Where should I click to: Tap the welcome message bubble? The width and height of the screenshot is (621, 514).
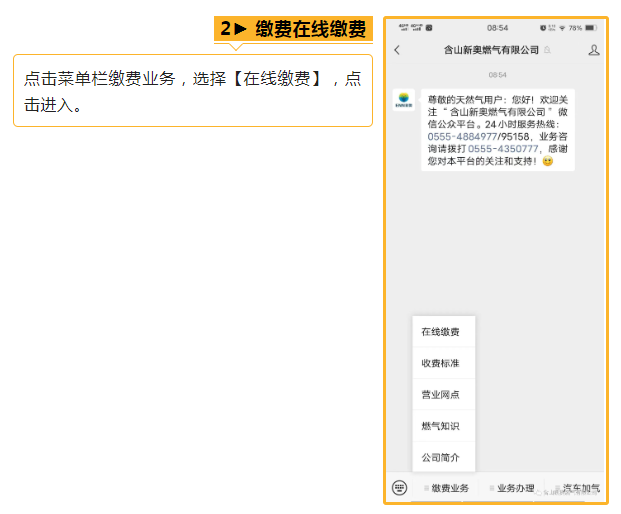click(x=497, y=130)
